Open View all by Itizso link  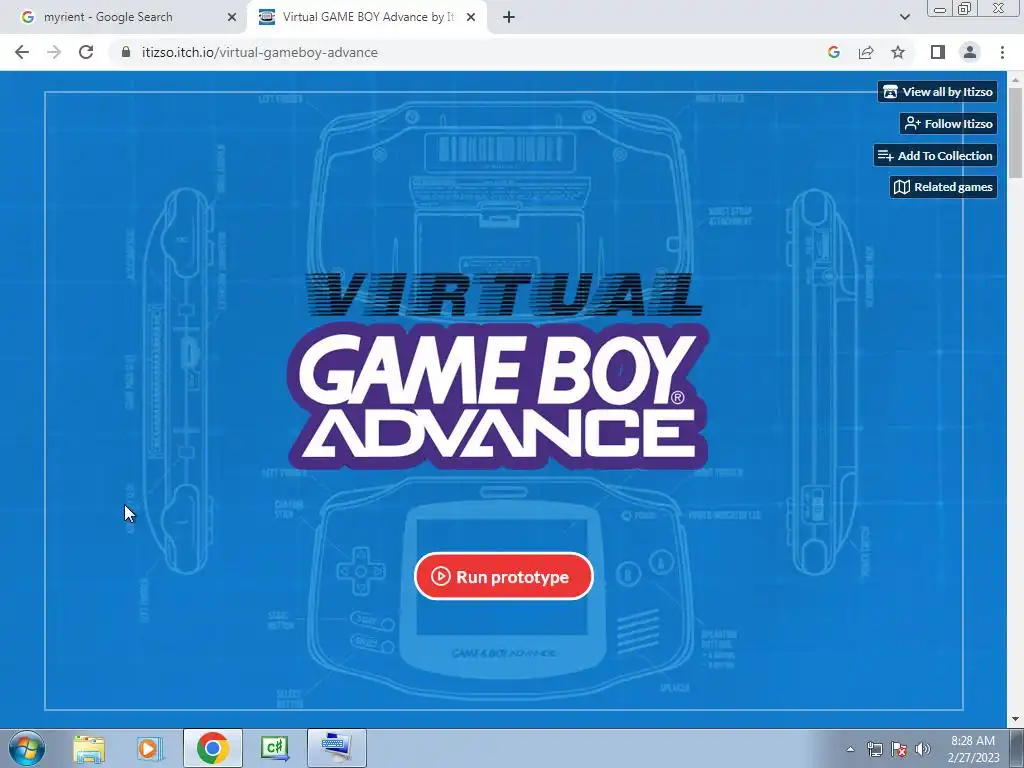[937, 92]
